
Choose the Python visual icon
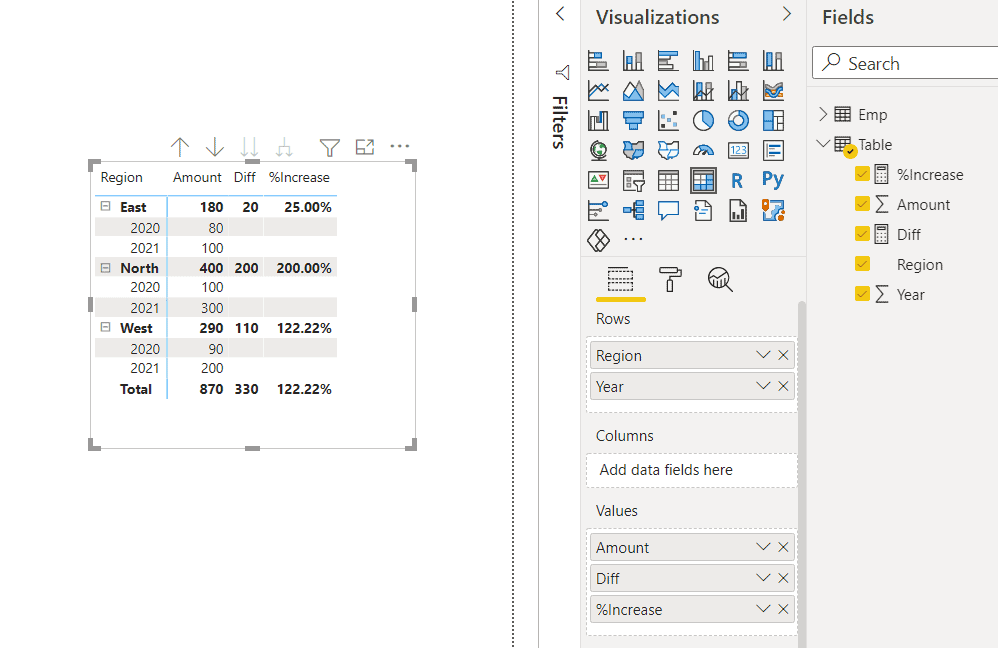point(773,180)
